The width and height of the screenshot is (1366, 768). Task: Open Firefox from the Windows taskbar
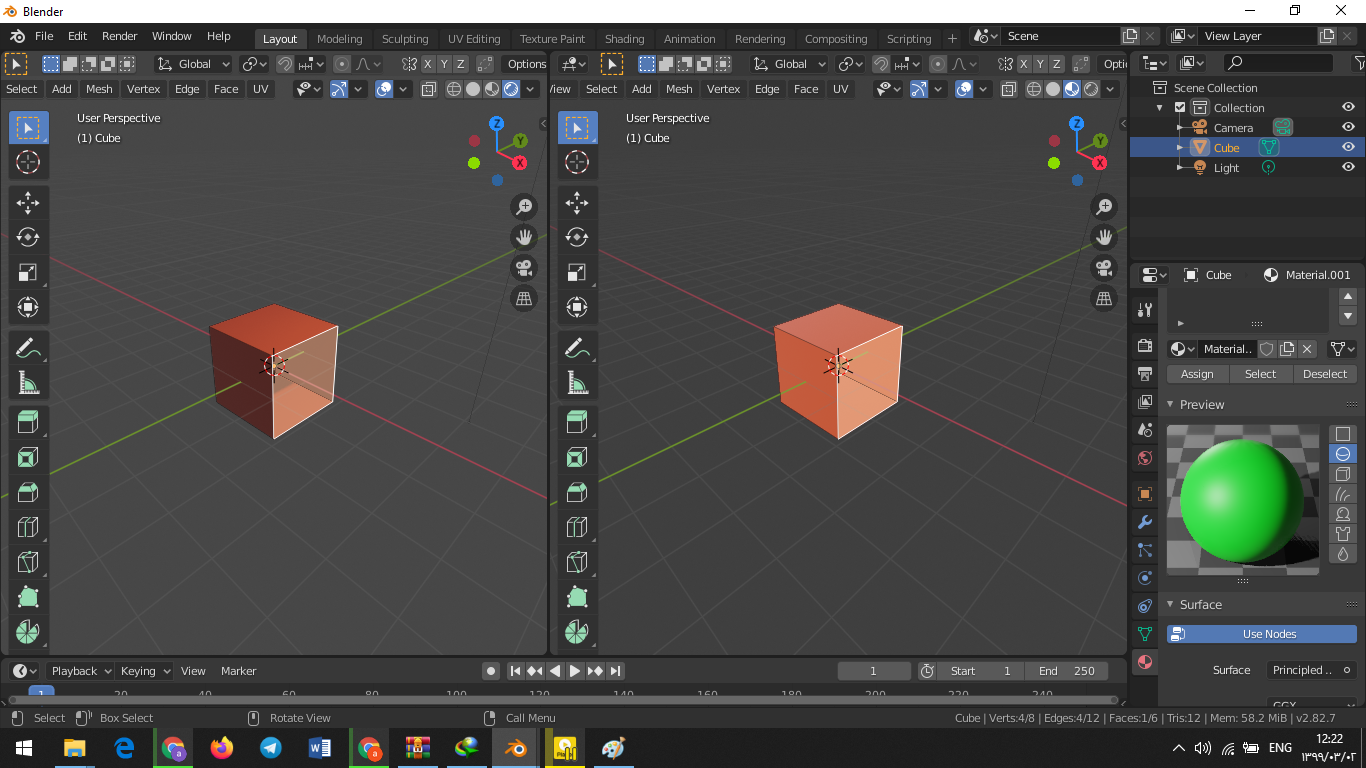[221, 747]
